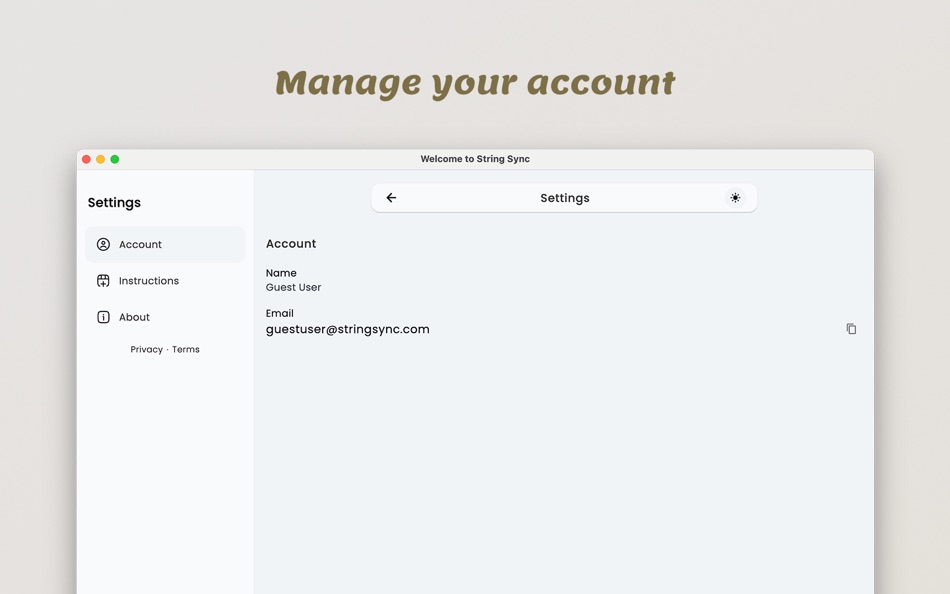Switch to the Instructions section
Image resolution: width=950 pixels, height=594 pixels.
coord(150,281)
